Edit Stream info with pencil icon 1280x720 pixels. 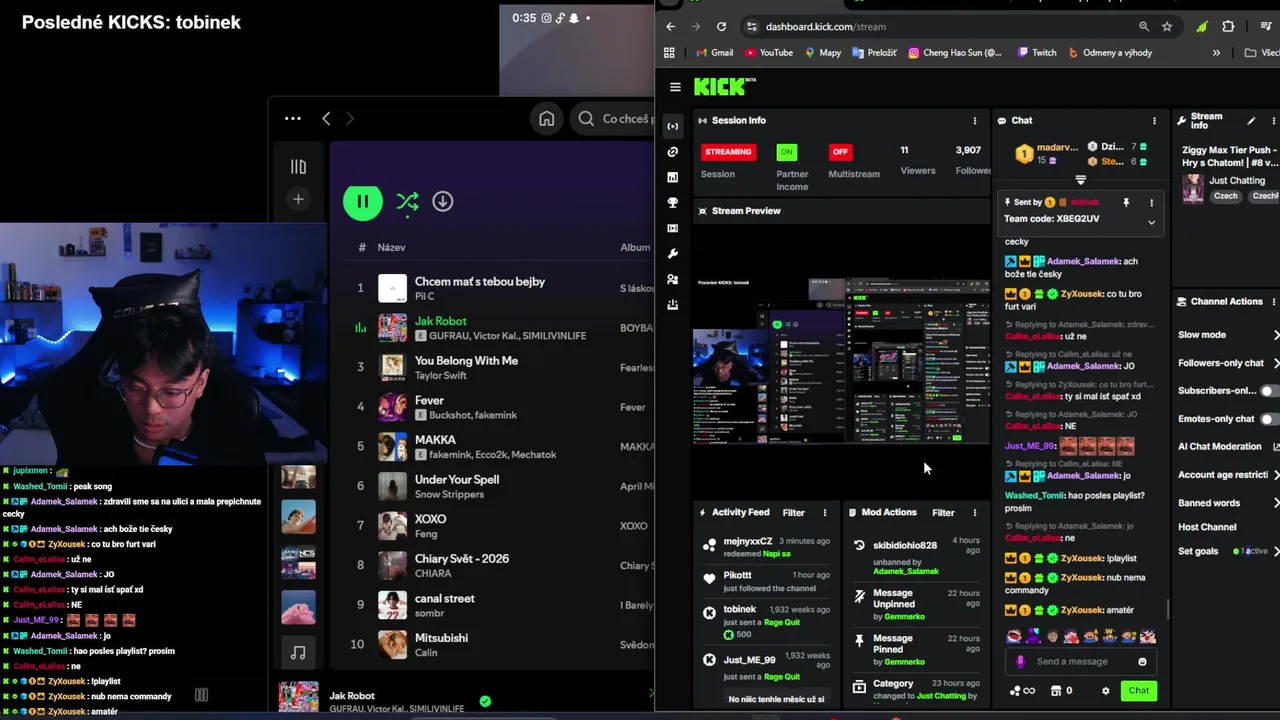coord(1251,121)
